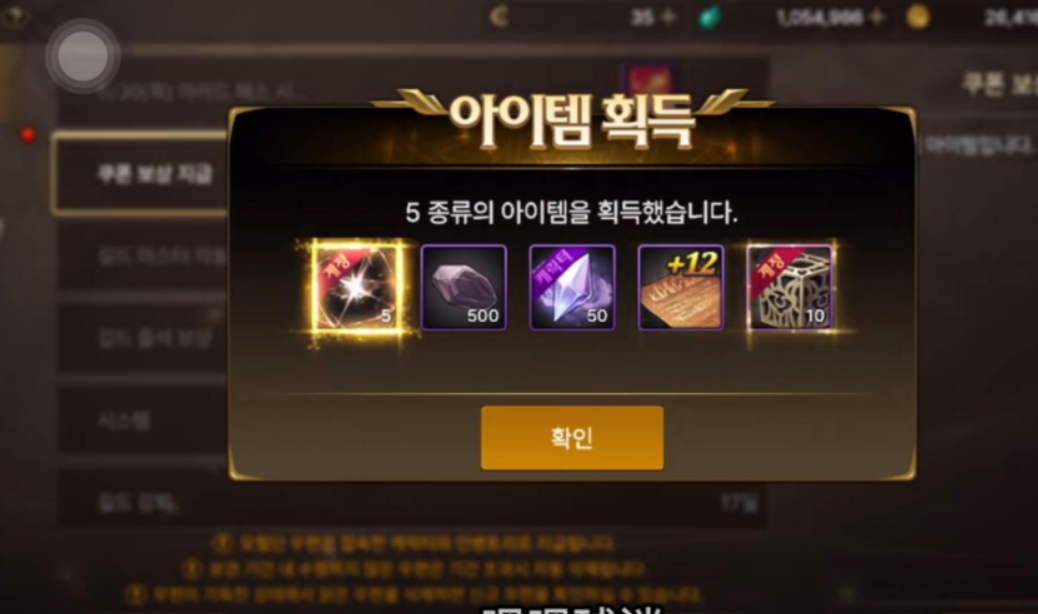Image resolution: width=1038 pixels, height=614 pixels.
Task: Add more moon currency with the plus beside 35
Action: click(x=669, y=17)
